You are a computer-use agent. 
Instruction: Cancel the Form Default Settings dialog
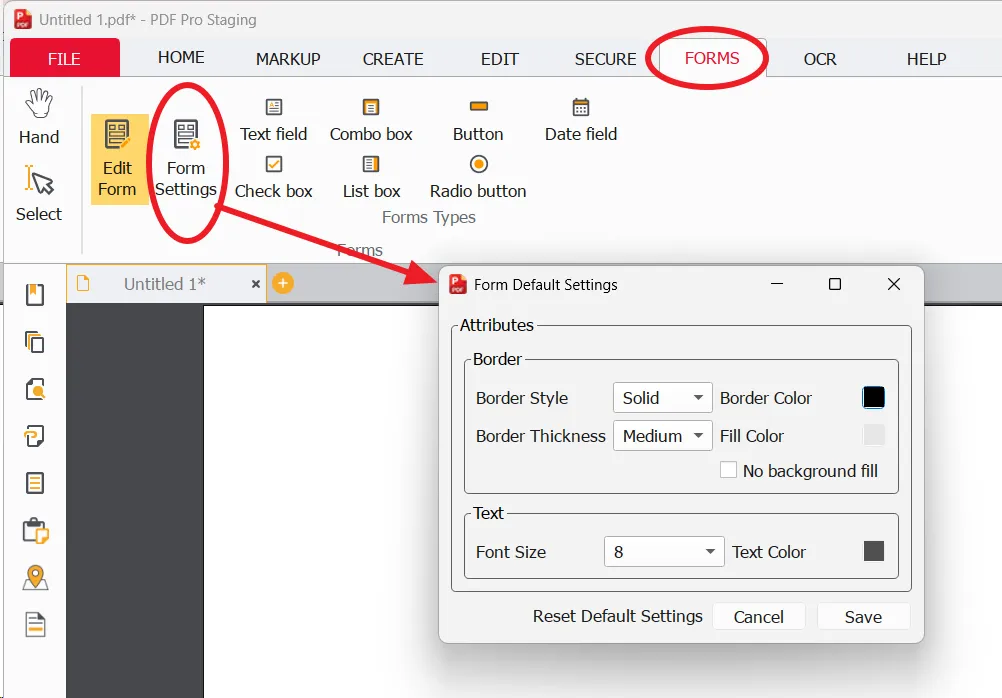(759, 617)
